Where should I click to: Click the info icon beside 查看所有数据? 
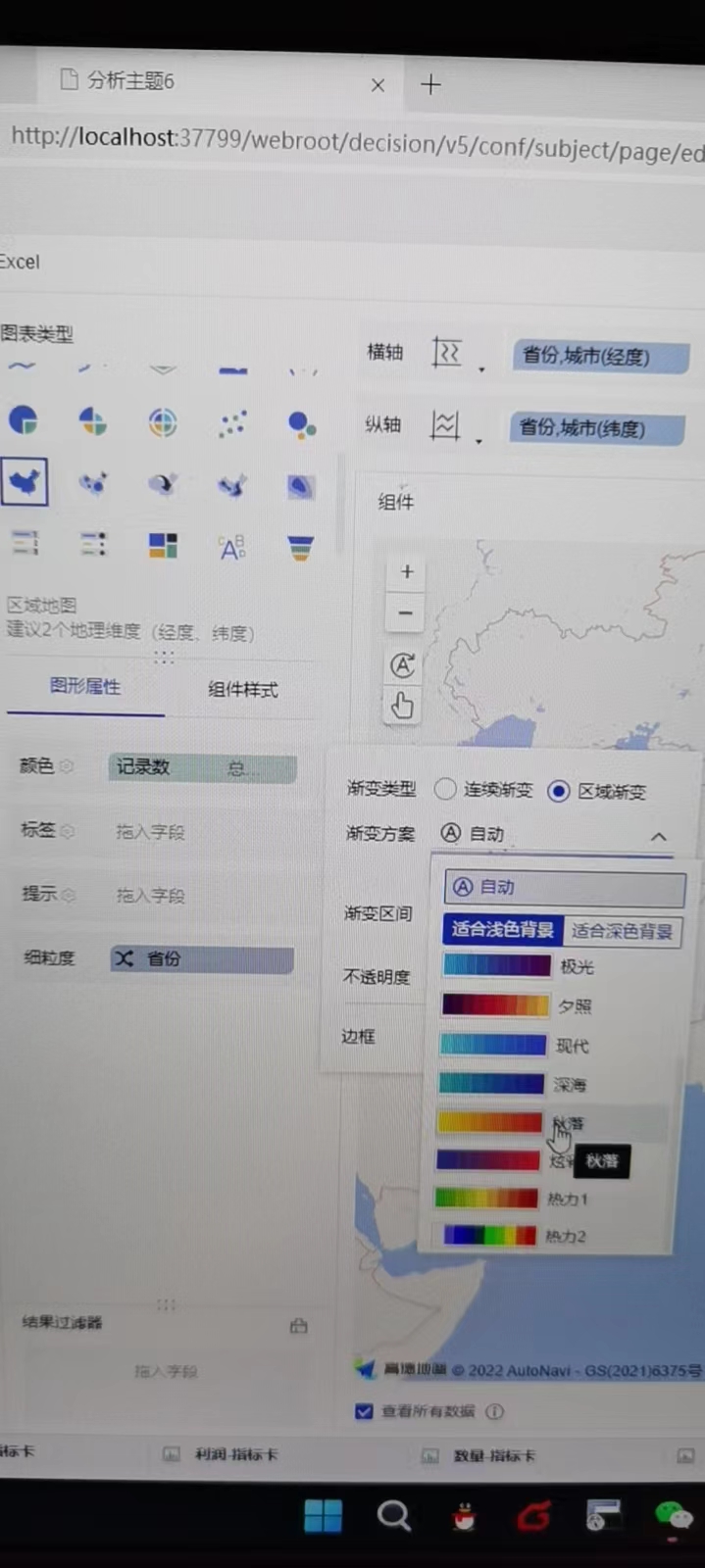pyautogui.click(x=495, y=1411)
